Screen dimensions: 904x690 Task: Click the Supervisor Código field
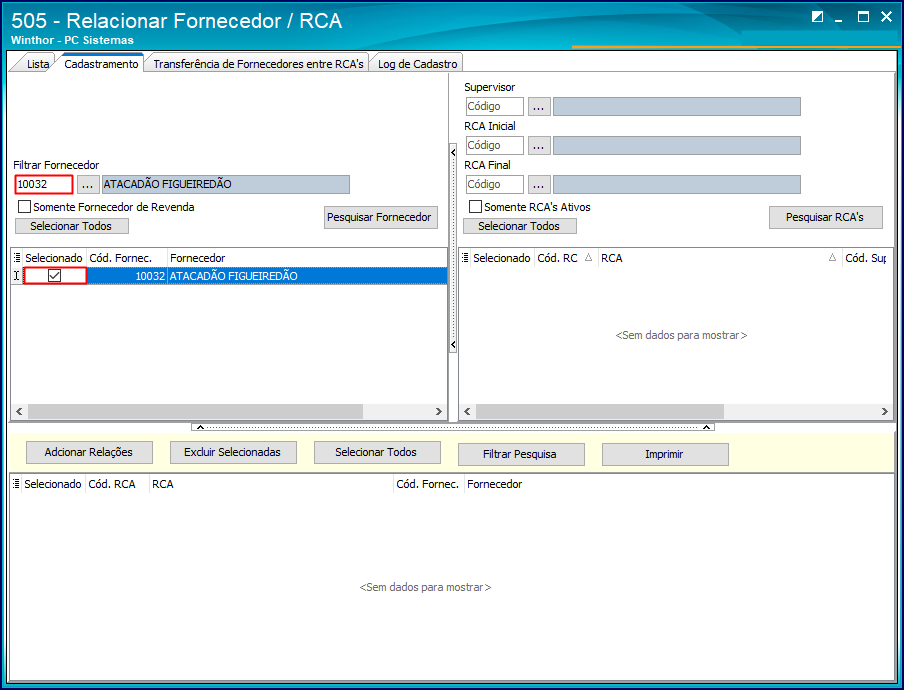coord(495,107)
